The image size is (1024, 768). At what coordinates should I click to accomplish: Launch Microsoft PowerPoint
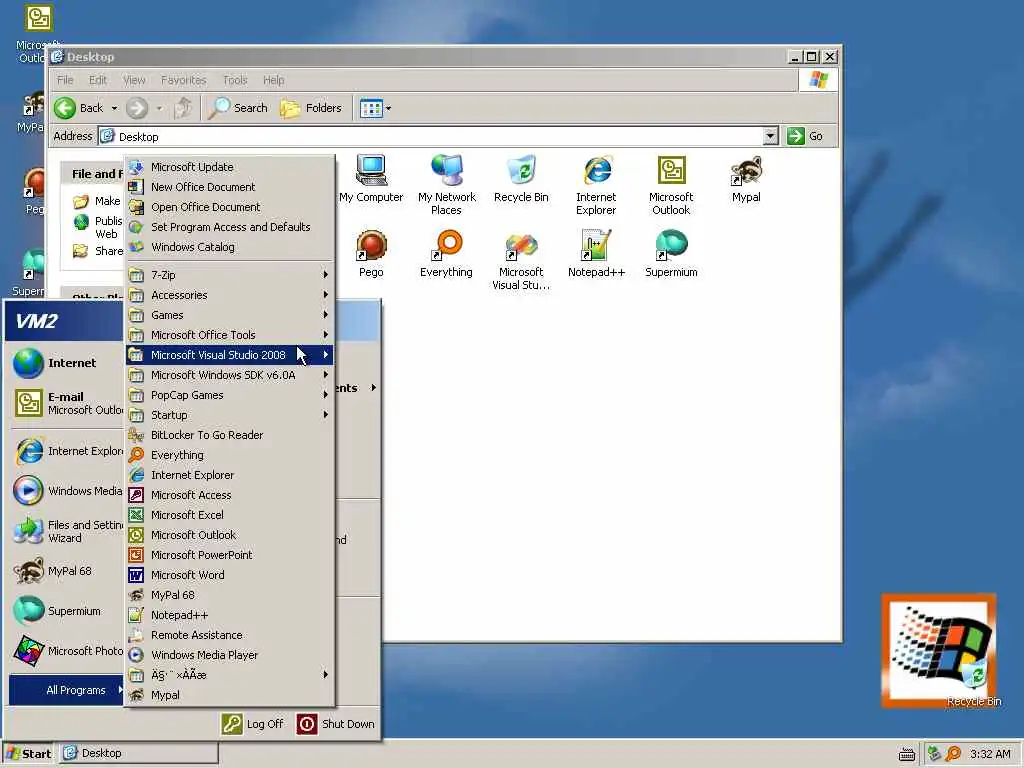pyautogui.click(x=230, y=555)
